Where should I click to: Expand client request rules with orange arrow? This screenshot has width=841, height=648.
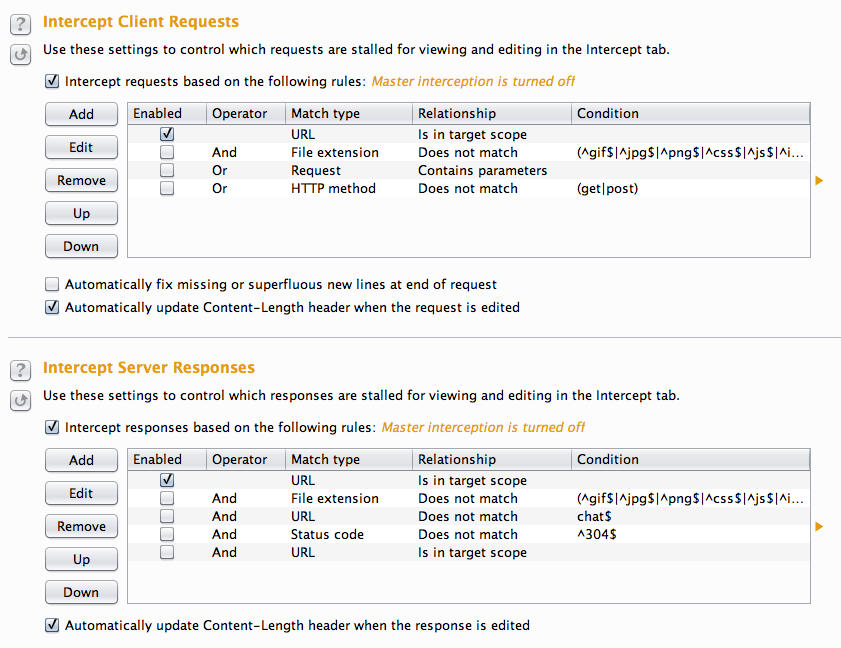(x=820, y=181)
